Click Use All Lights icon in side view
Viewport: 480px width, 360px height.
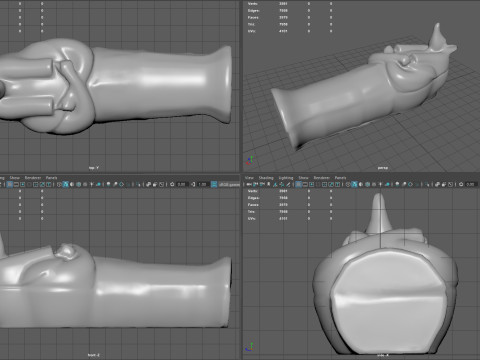click(380, 184)
